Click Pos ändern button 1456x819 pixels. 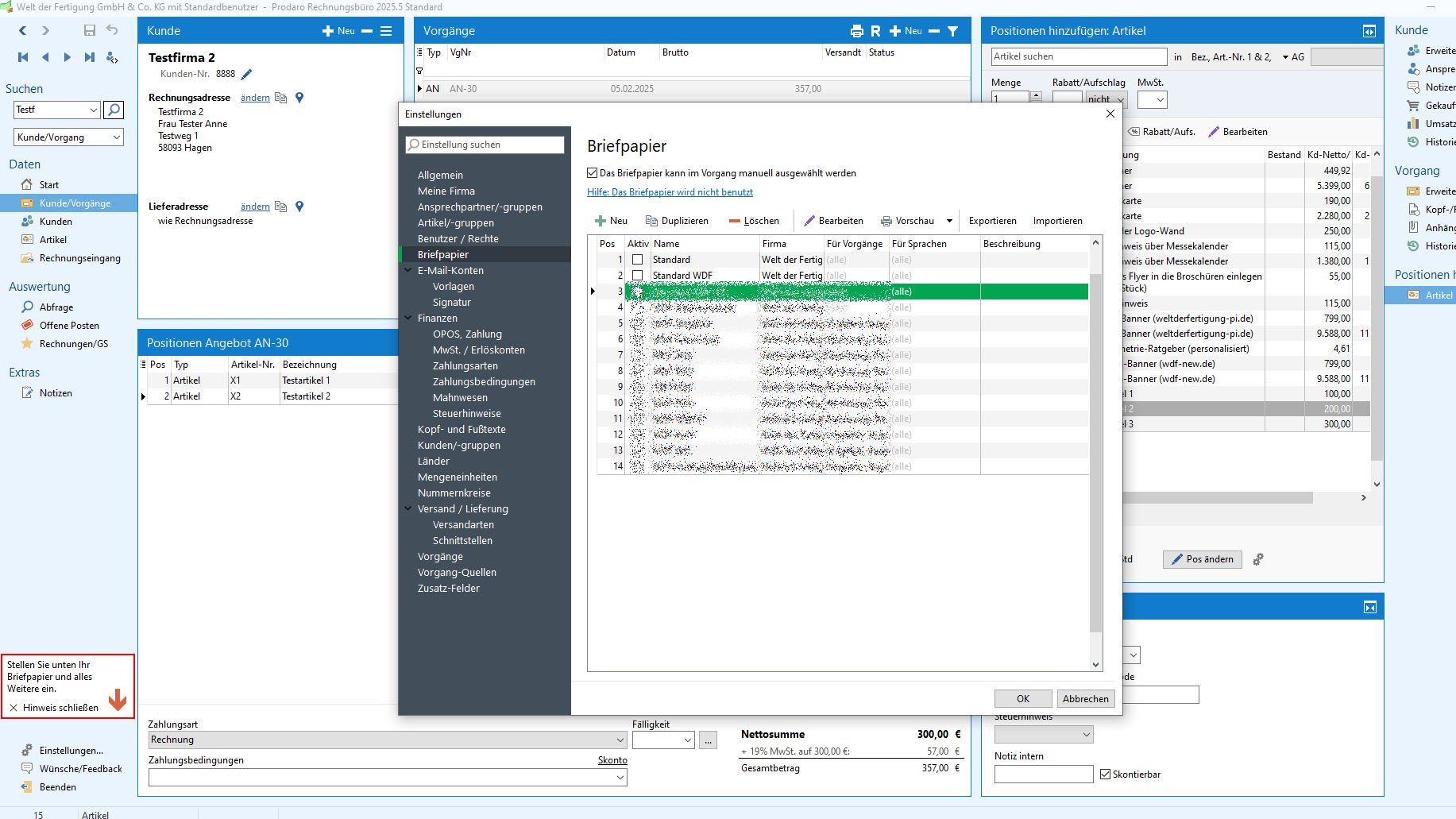(x=1203, y=559)
